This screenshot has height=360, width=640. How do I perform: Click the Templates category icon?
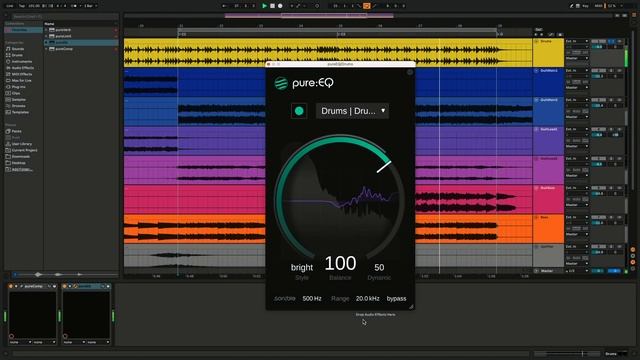[x=8, y=112]
